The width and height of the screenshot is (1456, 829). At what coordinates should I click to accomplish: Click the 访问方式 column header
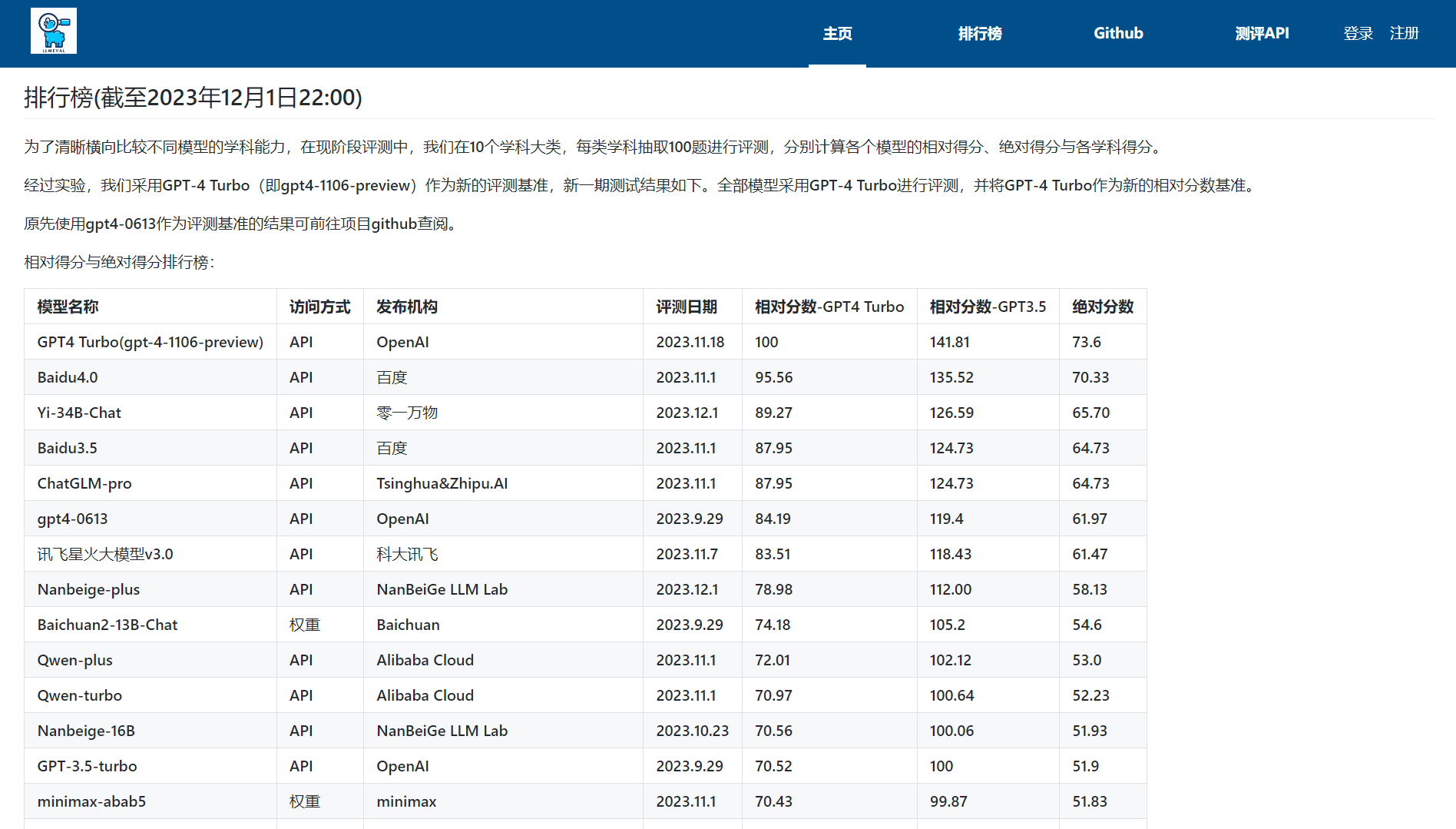320,307
